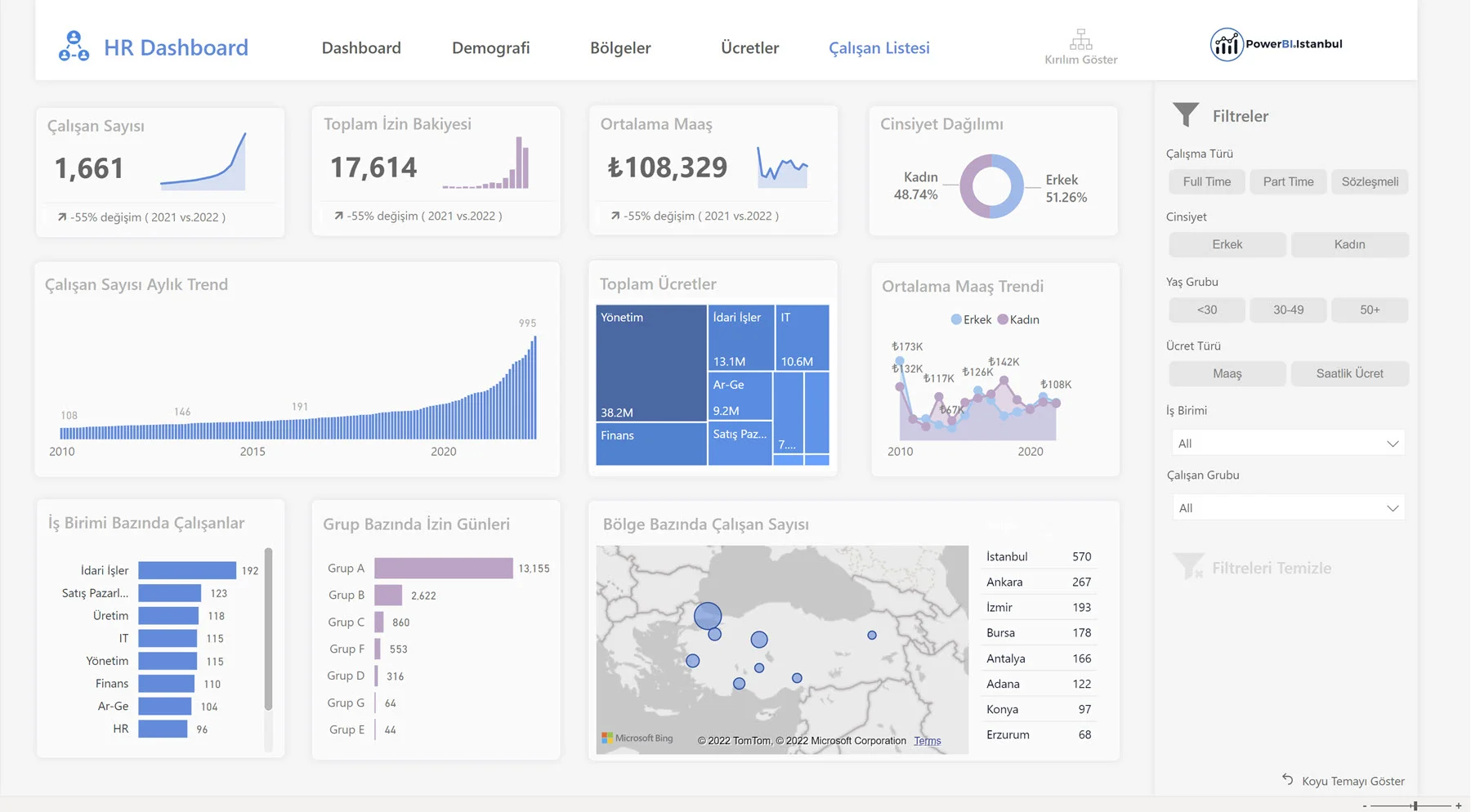Open the Demografi tab
1471x812 pixels.
pyautogui.click(x=490, y=47)
